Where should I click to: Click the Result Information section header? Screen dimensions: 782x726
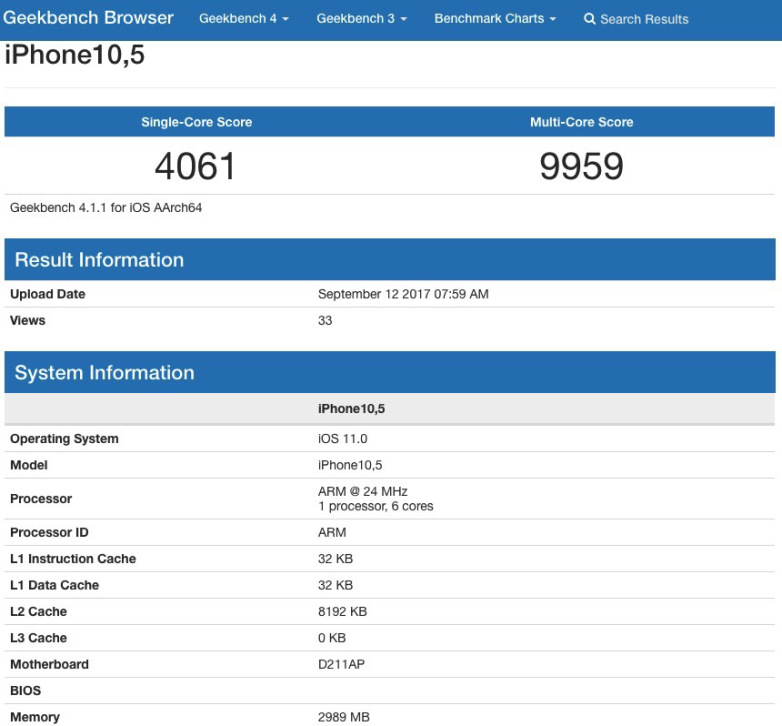(x=100, y=260)
